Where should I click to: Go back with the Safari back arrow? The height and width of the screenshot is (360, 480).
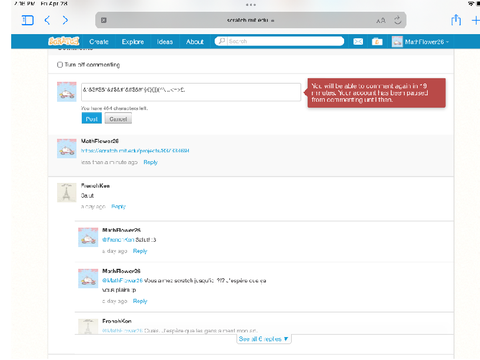coord(47,20)
